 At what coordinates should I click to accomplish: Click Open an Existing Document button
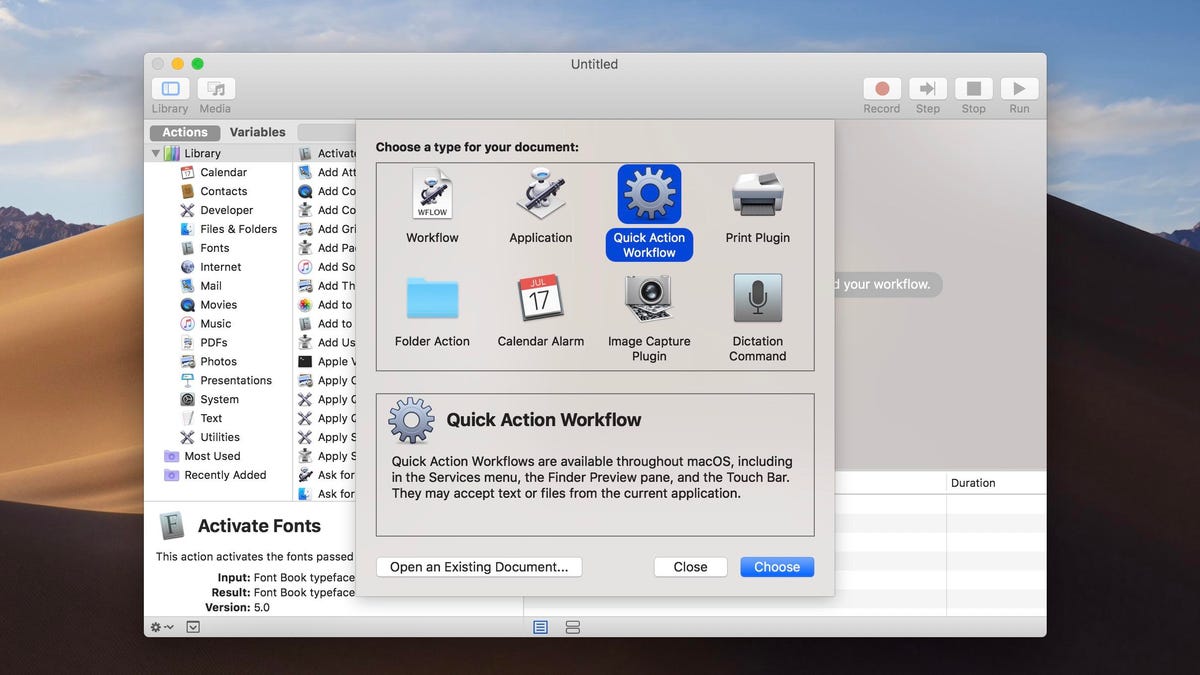click(478, 566)
